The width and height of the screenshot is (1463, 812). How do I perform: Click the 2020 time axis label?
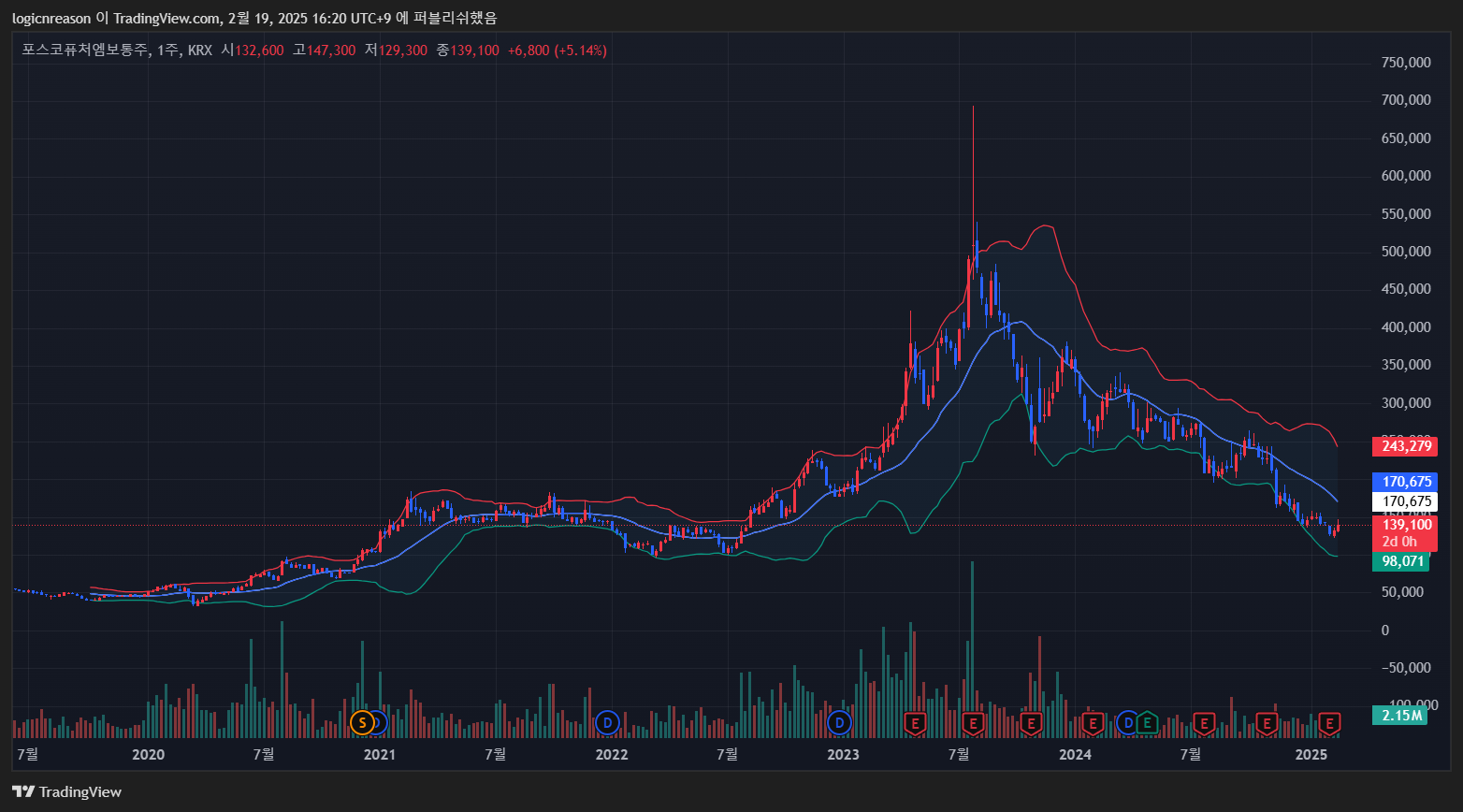click(148, 754)
